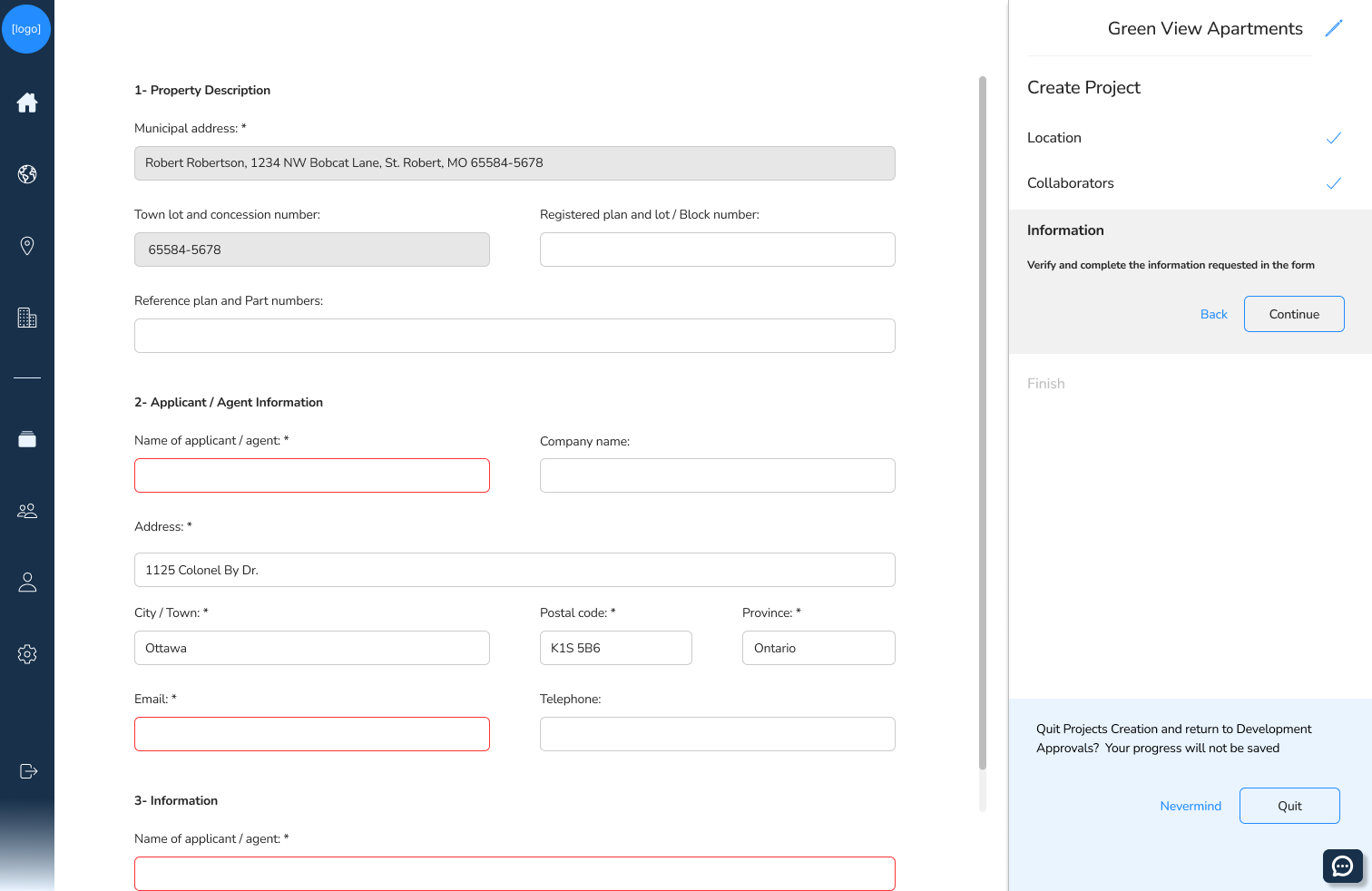Edit project name with pencil icon
This screenshot has height=891, width=1372.
1334,28
